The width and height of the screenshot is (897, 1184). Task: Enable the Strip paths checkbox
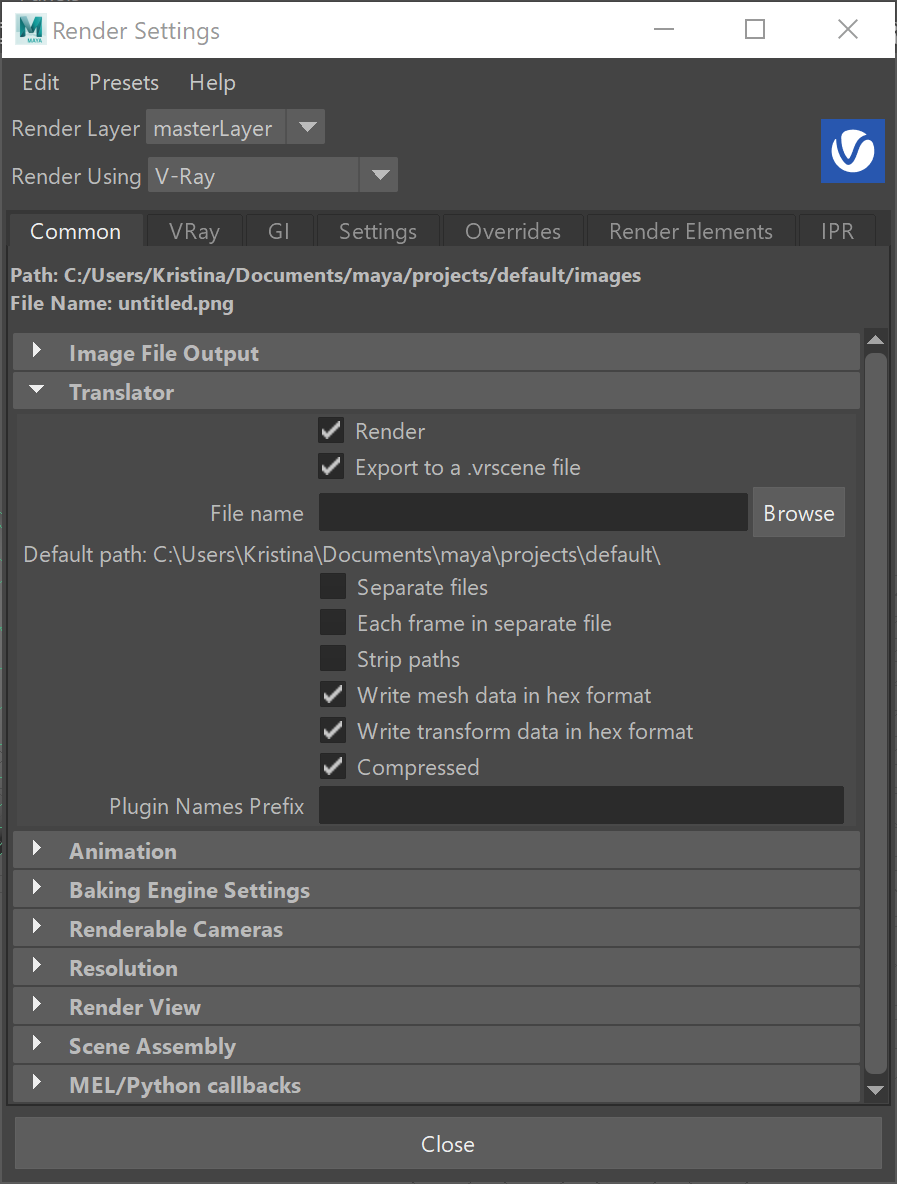click(333, 658)
